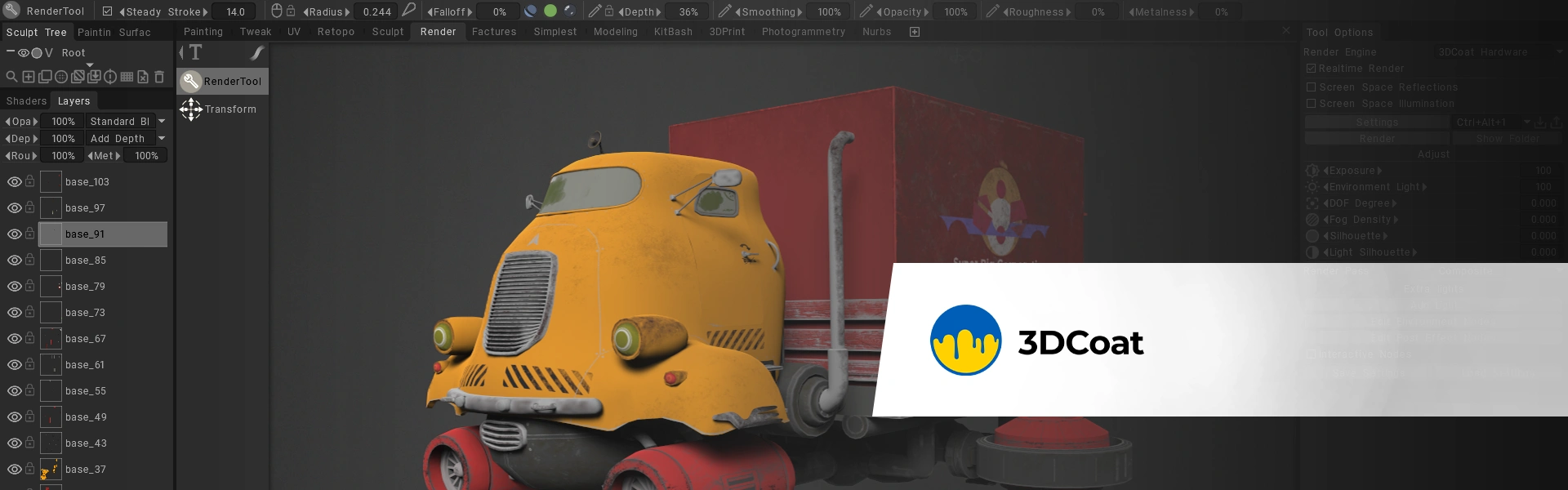
Task: Open the Standard Blend mode dropdown
Action: pos(162,122)
